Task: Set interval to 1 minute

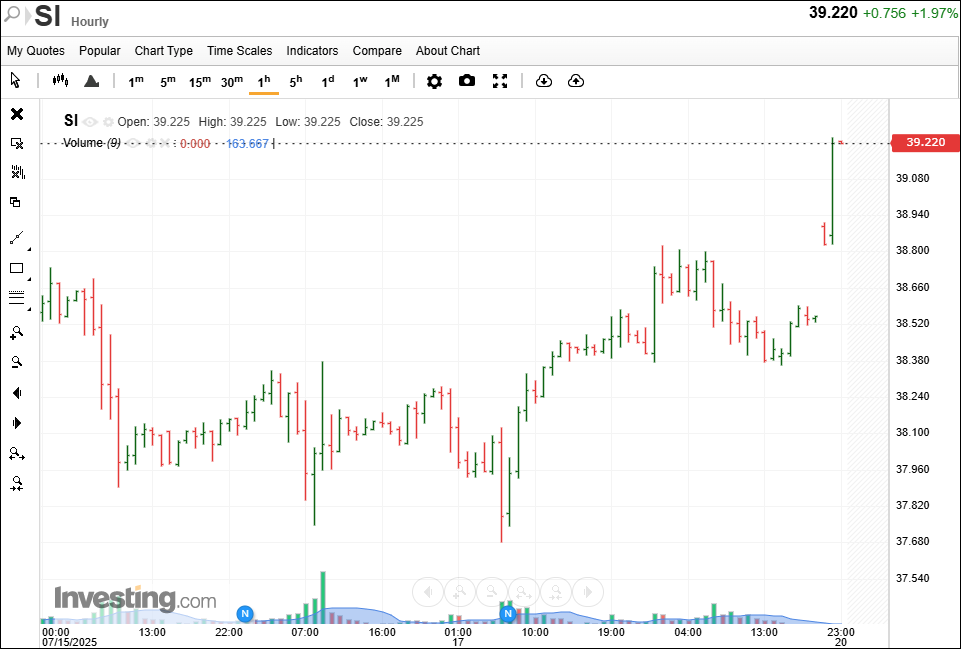Action: 135,82
